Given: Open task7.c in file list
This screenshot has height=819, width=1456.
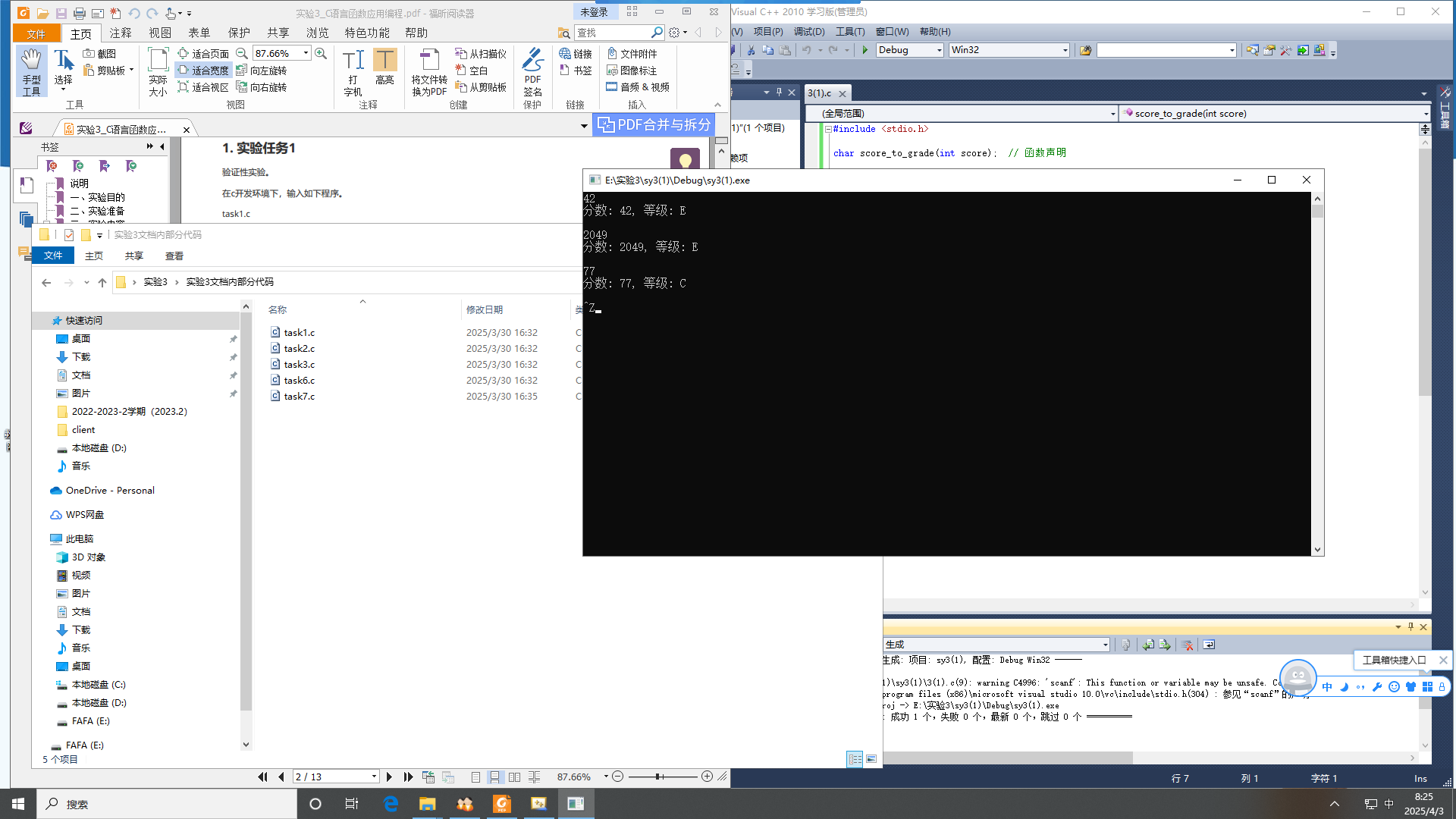Looking at the screenshot, I should coord(299,397).
